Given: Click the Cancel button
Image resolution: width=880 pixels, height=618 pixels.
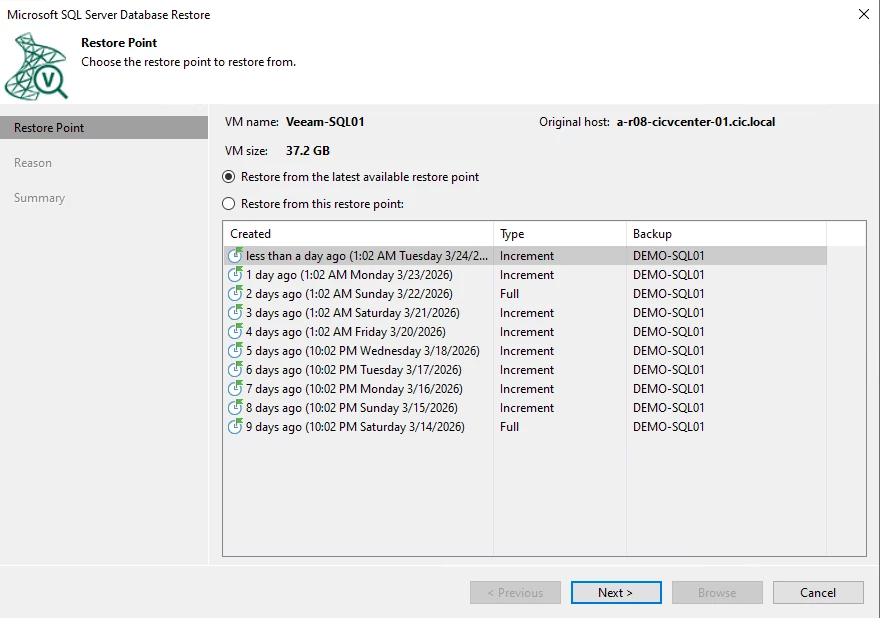Looking at the screenshot, I should tap(818, 592).
